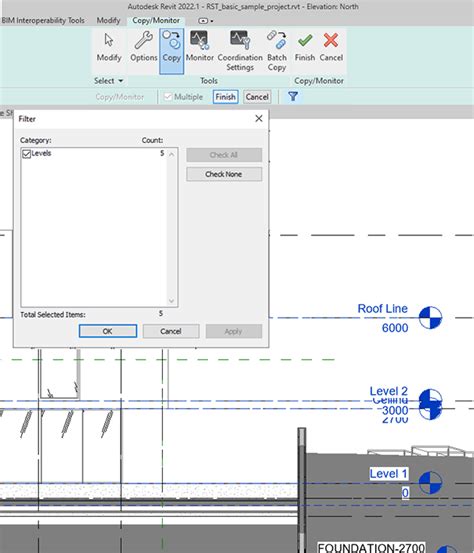Launch the Batch Copy tool
This screenshot has width=474, height=553.
(276, 51)
